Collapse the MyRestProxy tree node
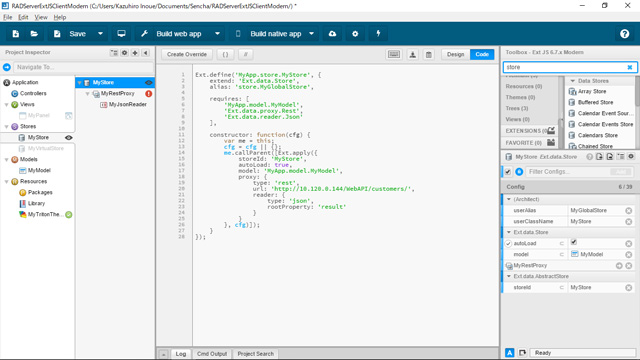 coord(87,93)
